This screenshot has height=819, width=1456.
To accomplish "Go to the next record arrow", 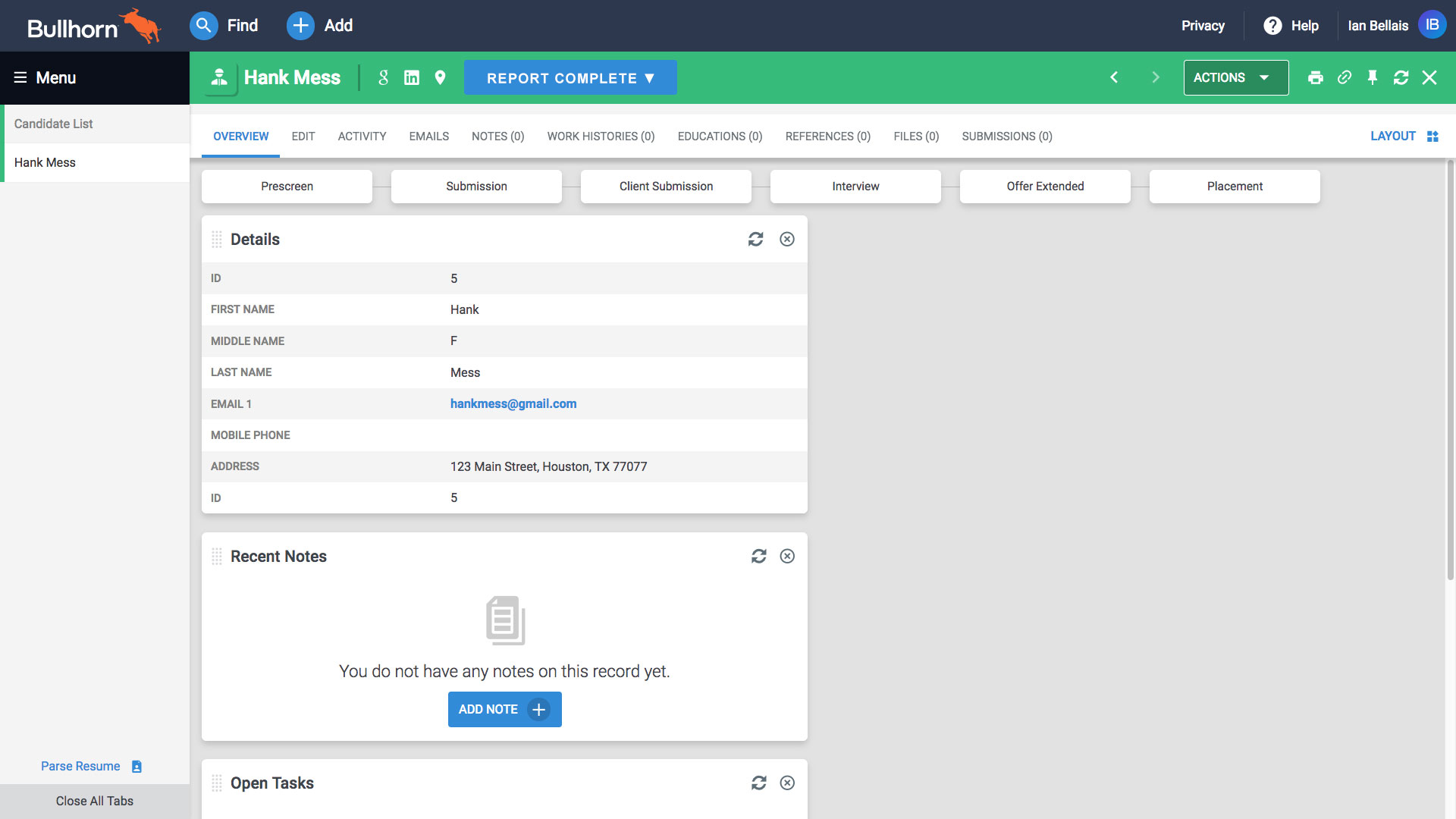I will [1156, 77].
